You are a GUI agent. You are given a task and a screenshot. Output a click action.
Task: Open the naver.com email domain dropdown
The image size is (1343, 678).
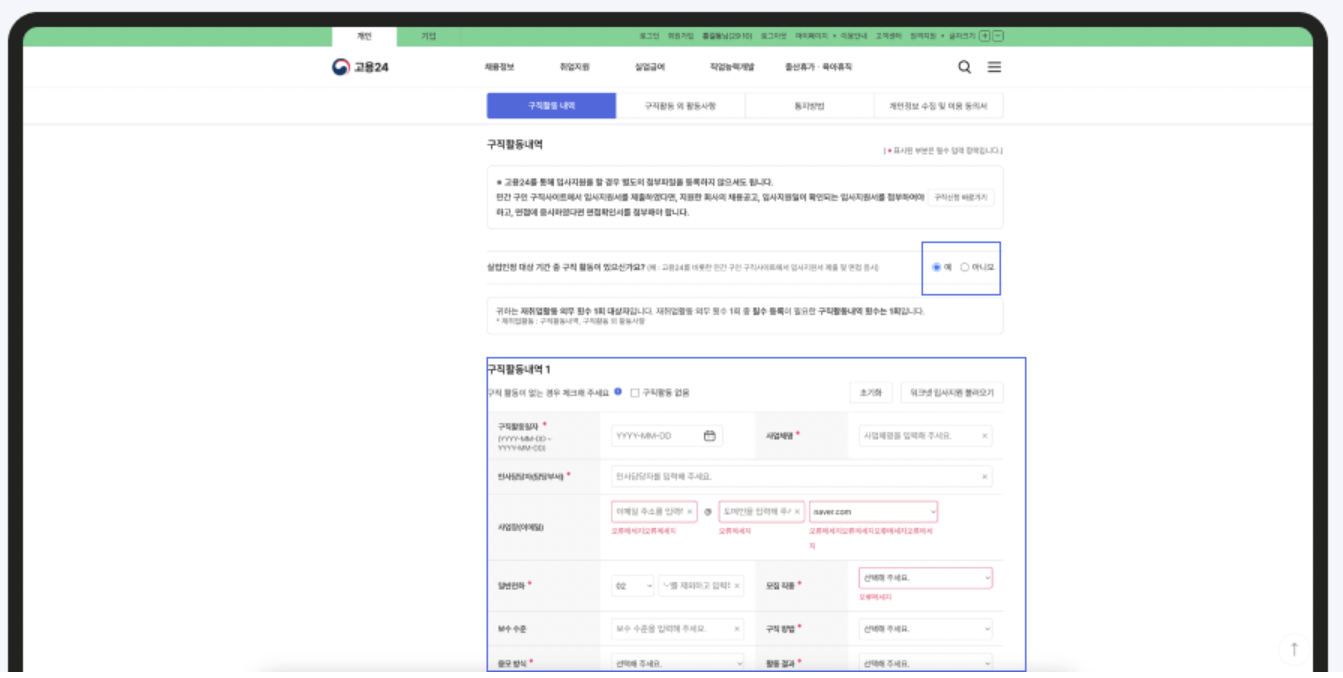tap(872, 511)
